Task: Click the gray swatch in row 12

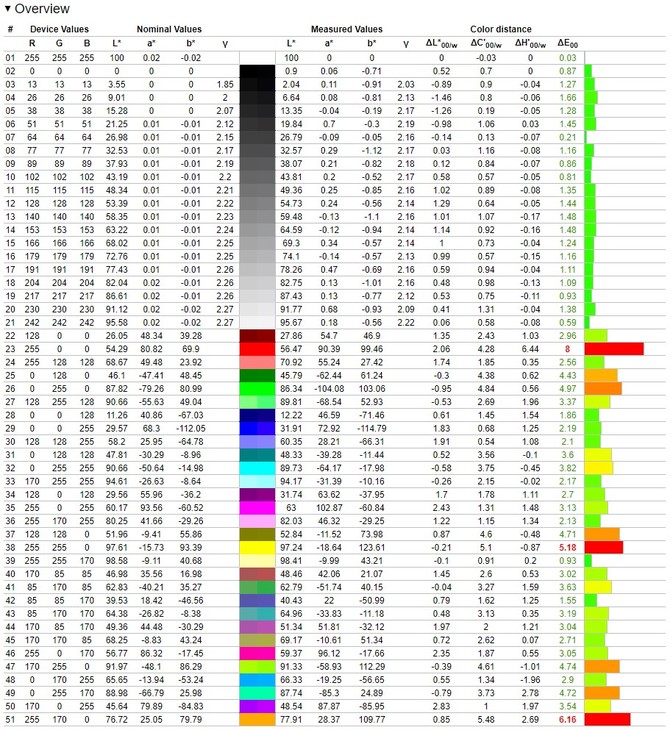Action: point(257,203)
